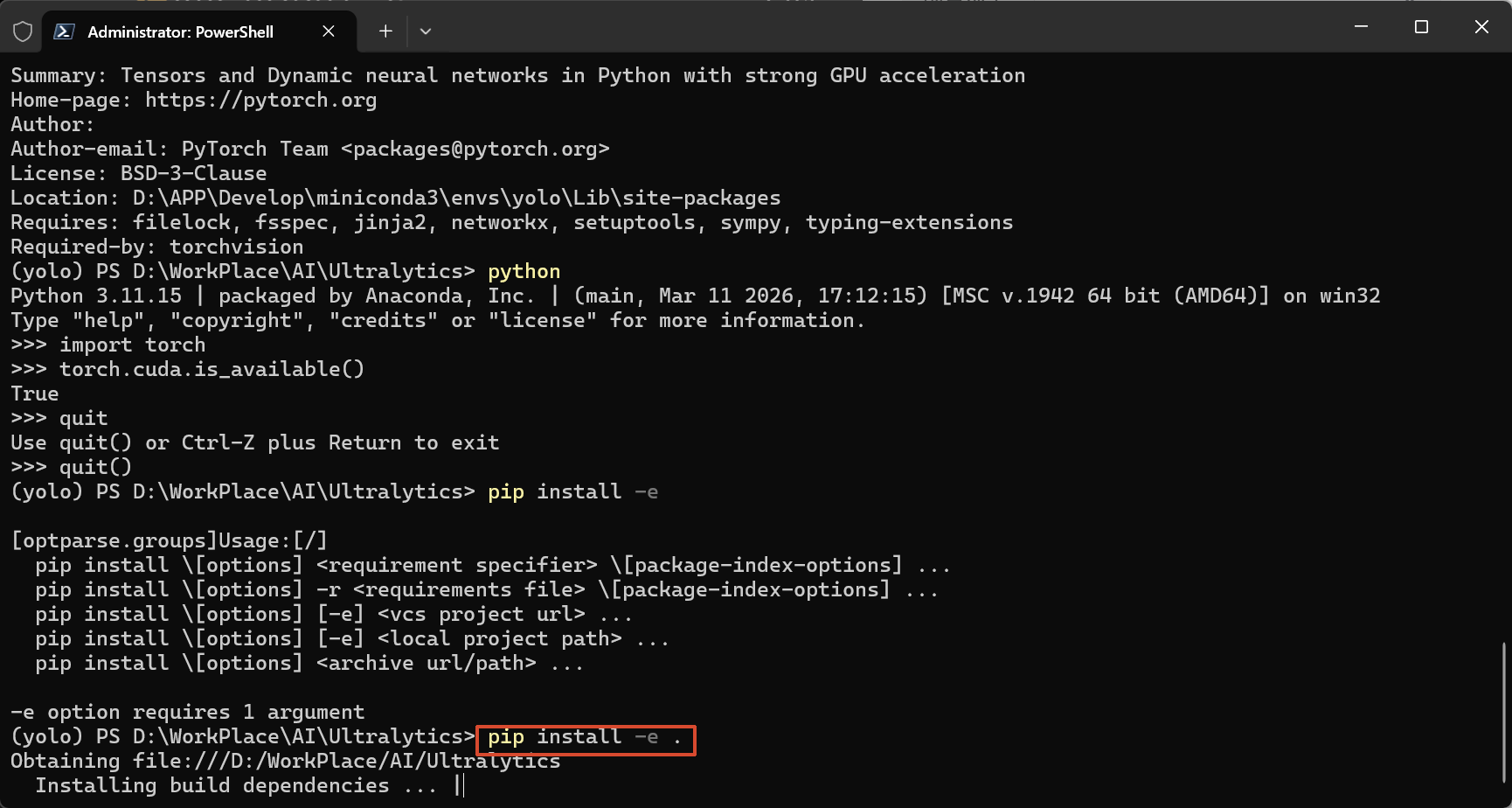The image size is (1512, 808).
Task: Click the 'True' output line
Action: click(x=35, y=394)
